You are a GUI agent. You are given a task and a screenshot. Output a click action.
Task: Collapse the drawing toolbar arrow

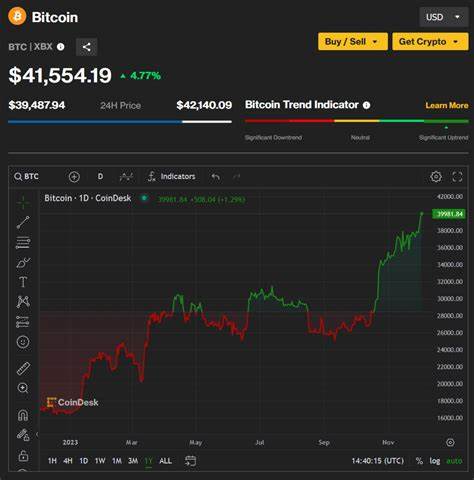point(37,434)
